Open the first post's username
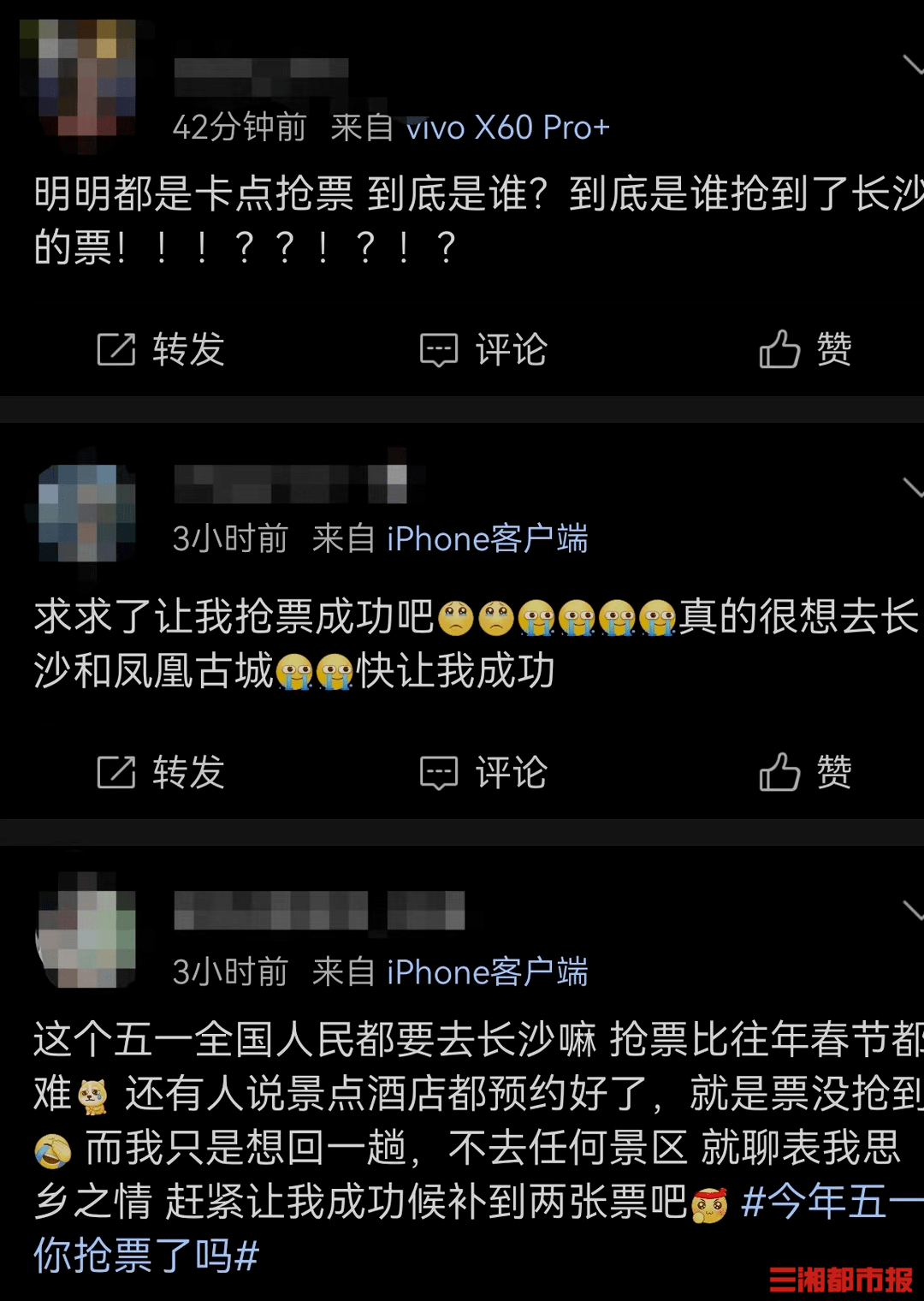The image size is (924, 1301). click(261, 77)
